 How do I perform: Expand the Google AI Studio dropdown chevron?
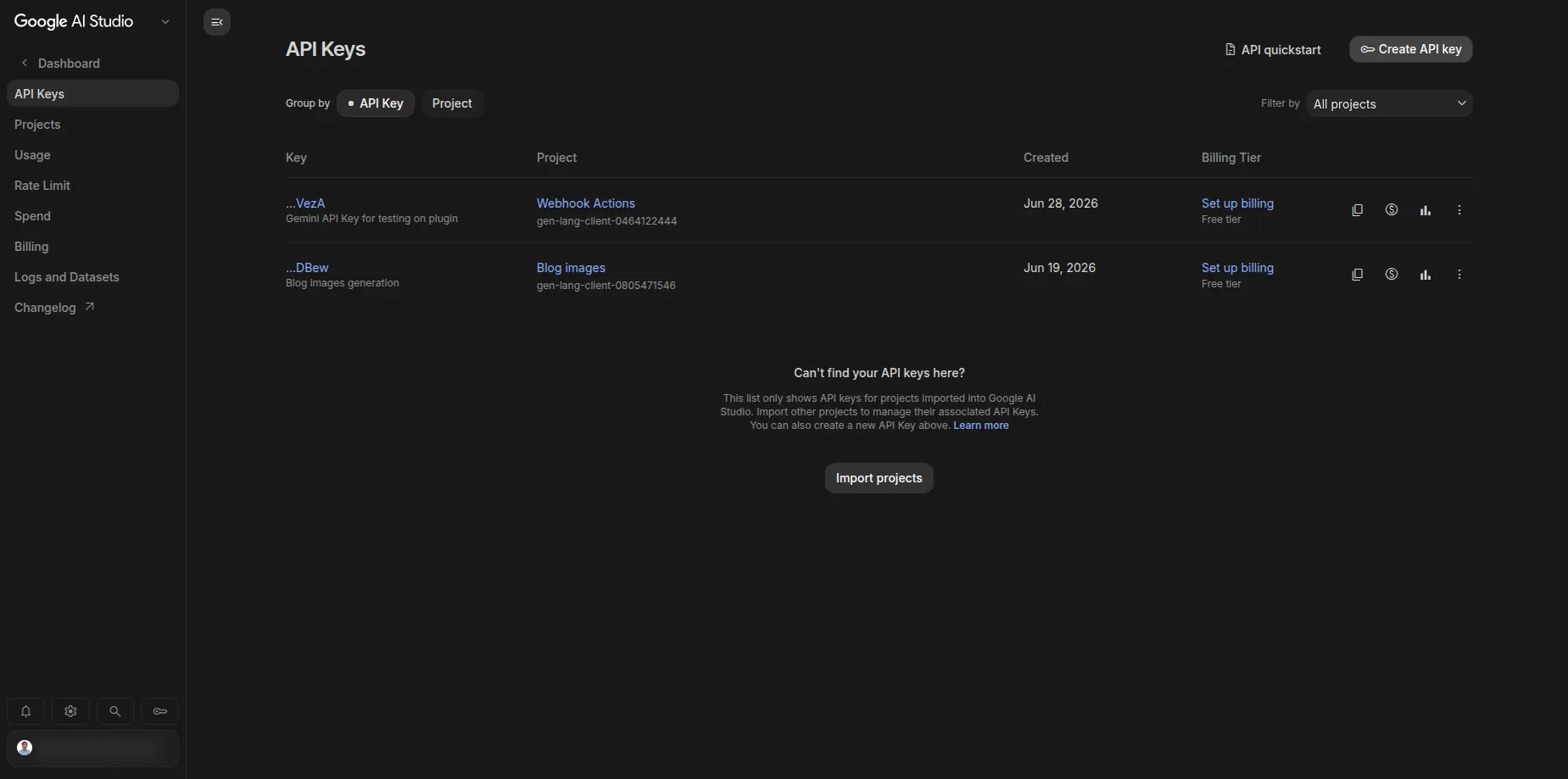tap(165, 22)
